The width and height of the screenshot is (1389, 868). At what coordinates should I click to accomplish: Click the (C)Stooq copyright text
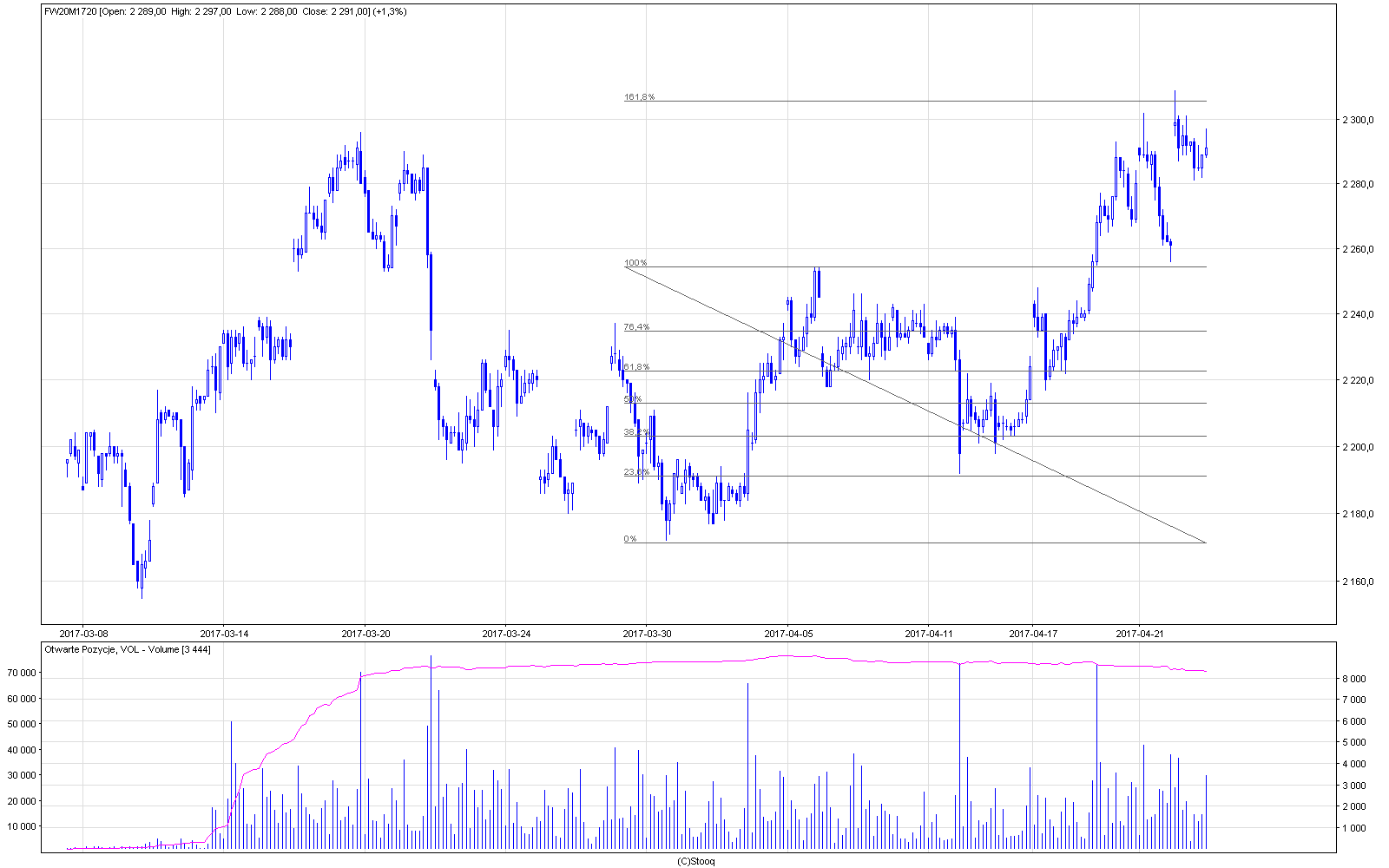(695, 861)
